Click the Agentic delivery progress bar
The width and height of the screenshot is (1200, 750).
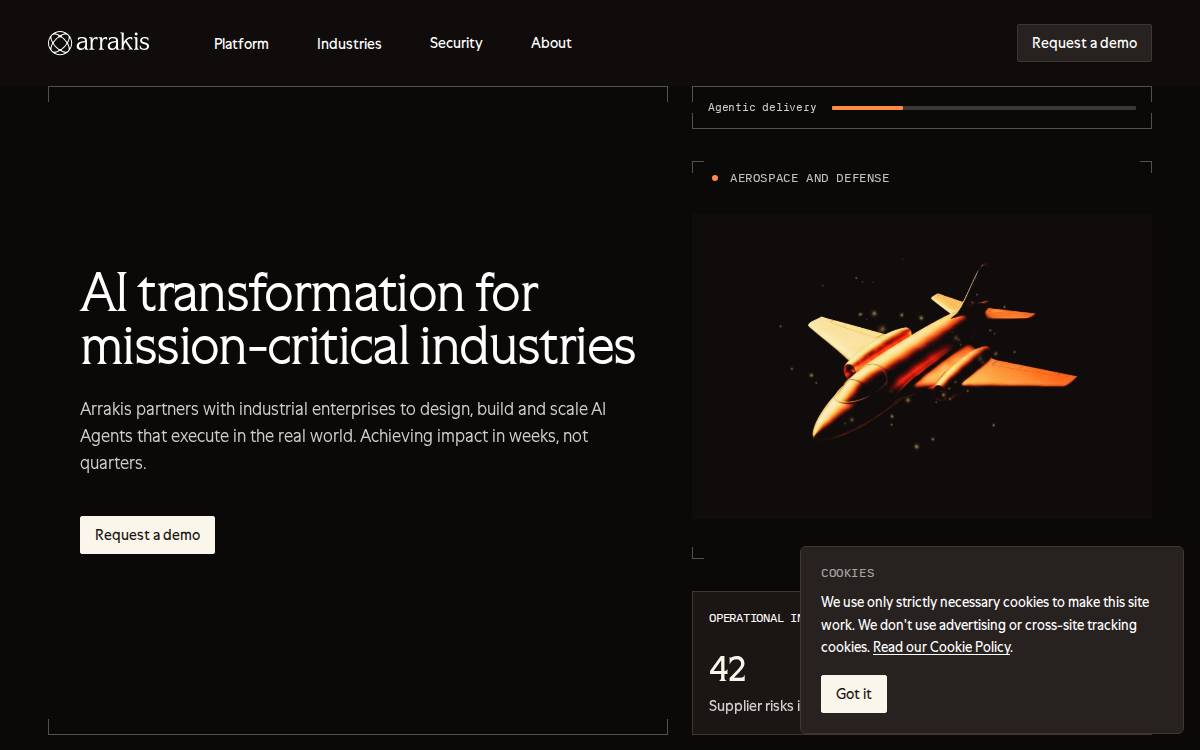(x=984, y=108)
